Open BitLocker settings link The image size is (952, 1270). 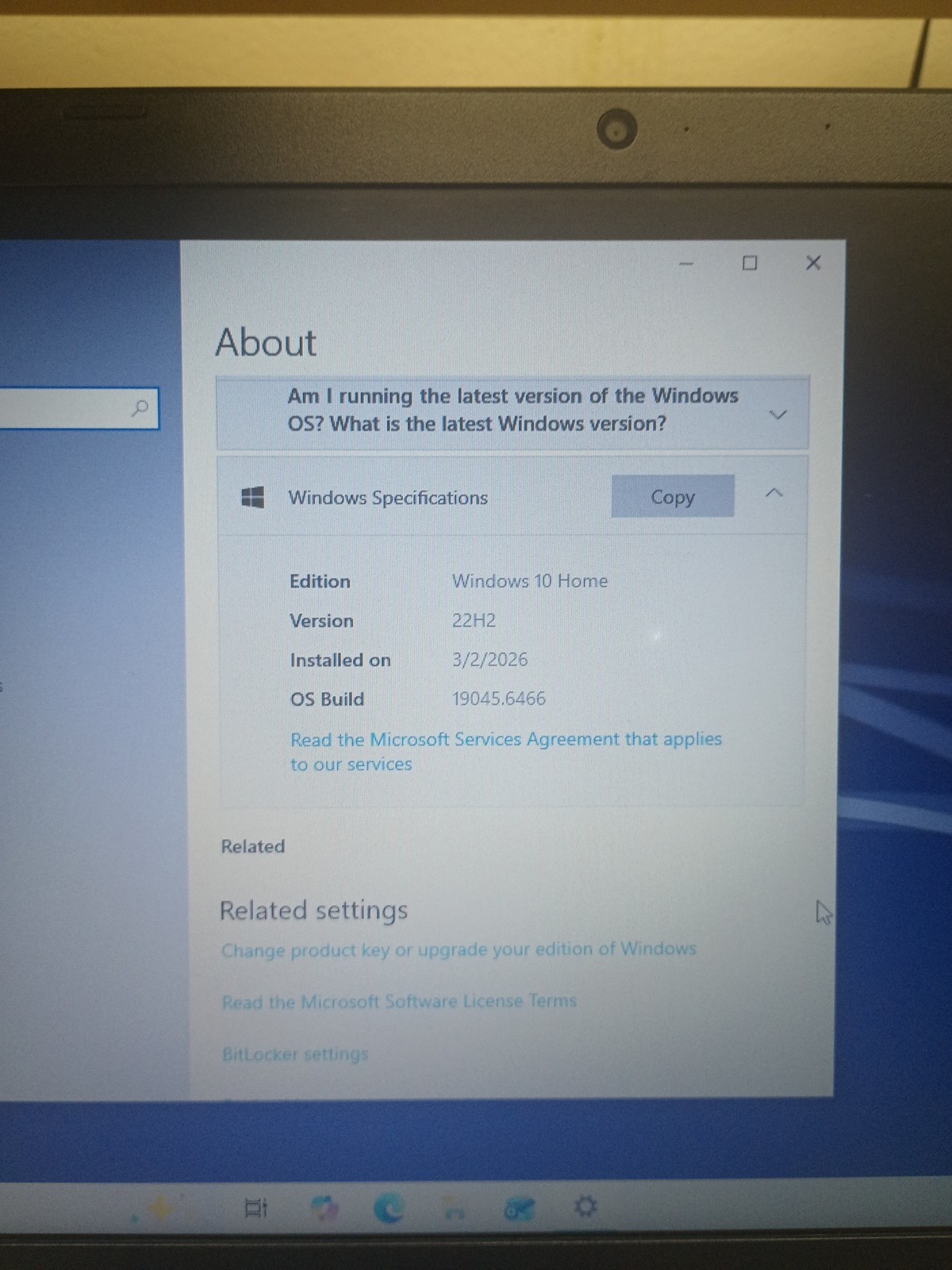[295, 1054]
